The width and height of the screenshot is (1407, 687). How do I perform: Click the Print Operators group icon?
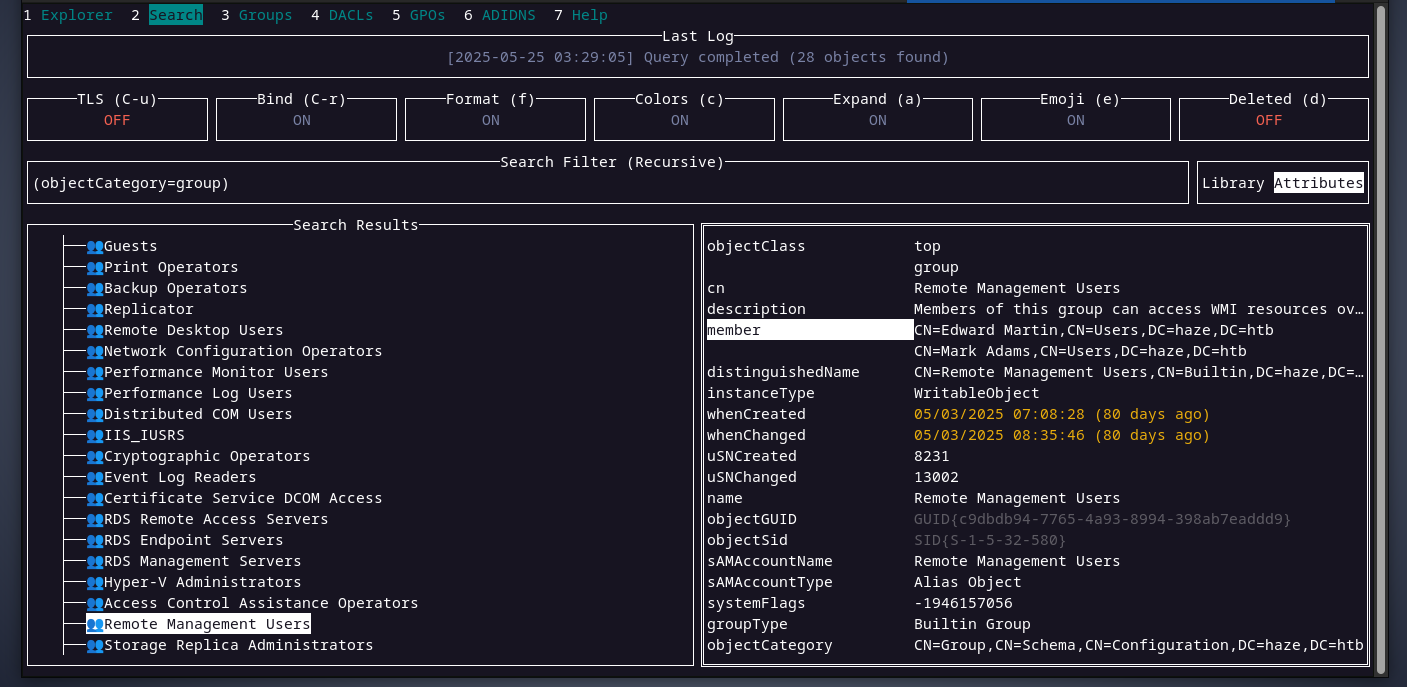coord(95,267)
